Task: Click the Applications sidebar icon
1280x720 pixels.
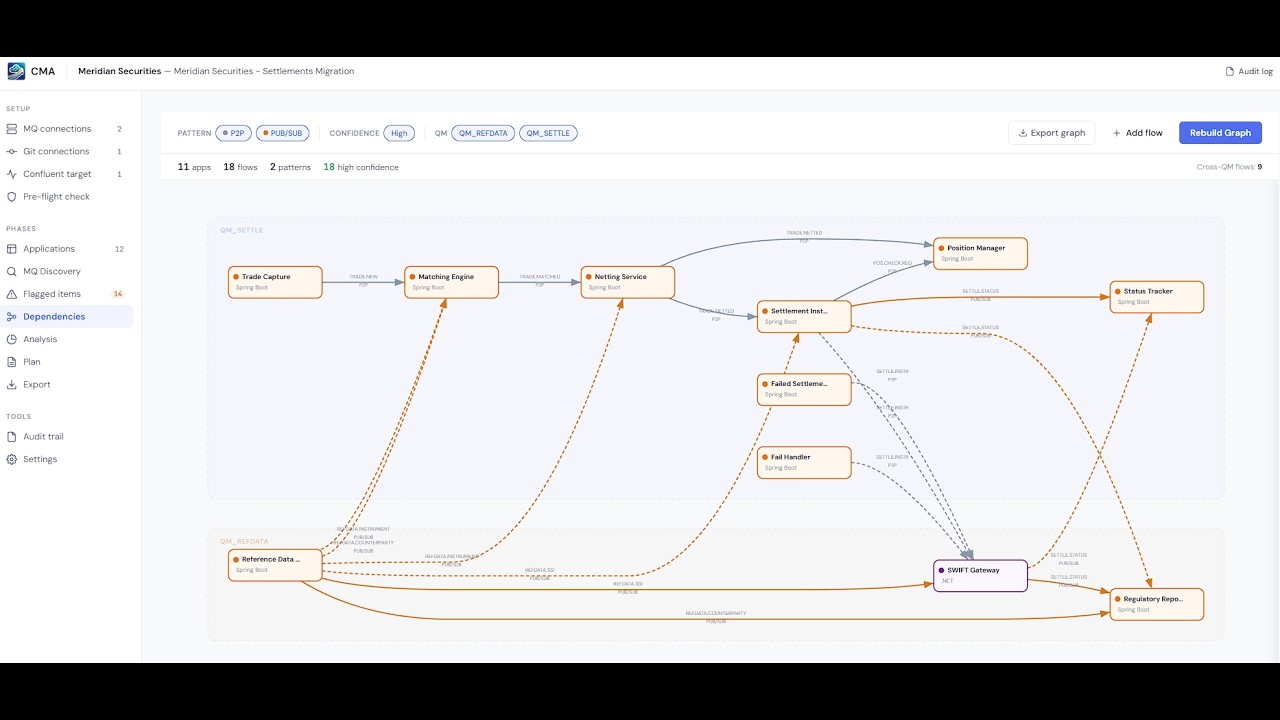Action: pyautogui.click(x=12, y=249)
